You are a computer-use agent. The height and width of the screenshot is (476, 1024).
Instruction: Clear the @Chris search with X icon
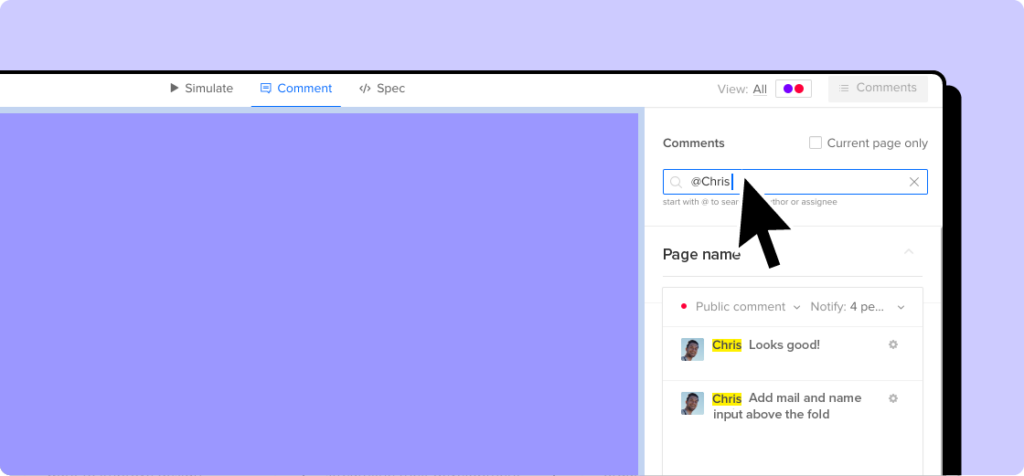[914, 182]
